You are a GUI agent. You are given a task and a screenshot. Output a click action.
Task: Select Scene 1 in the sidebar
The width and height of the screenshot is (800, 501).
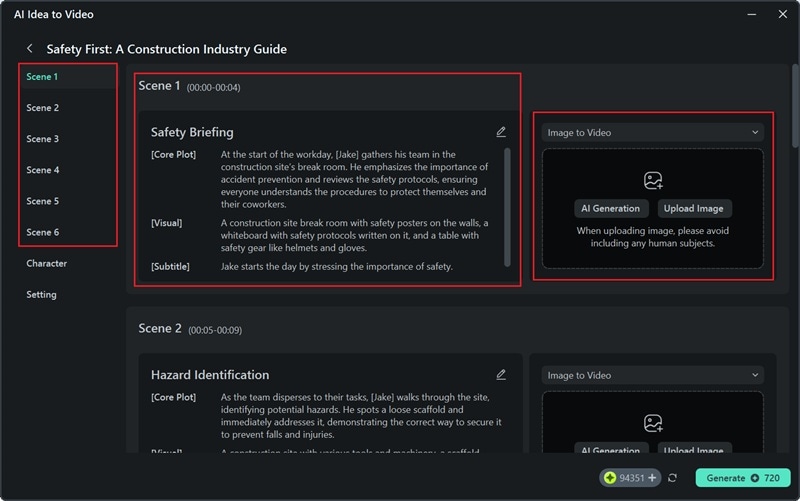point(67,77)
